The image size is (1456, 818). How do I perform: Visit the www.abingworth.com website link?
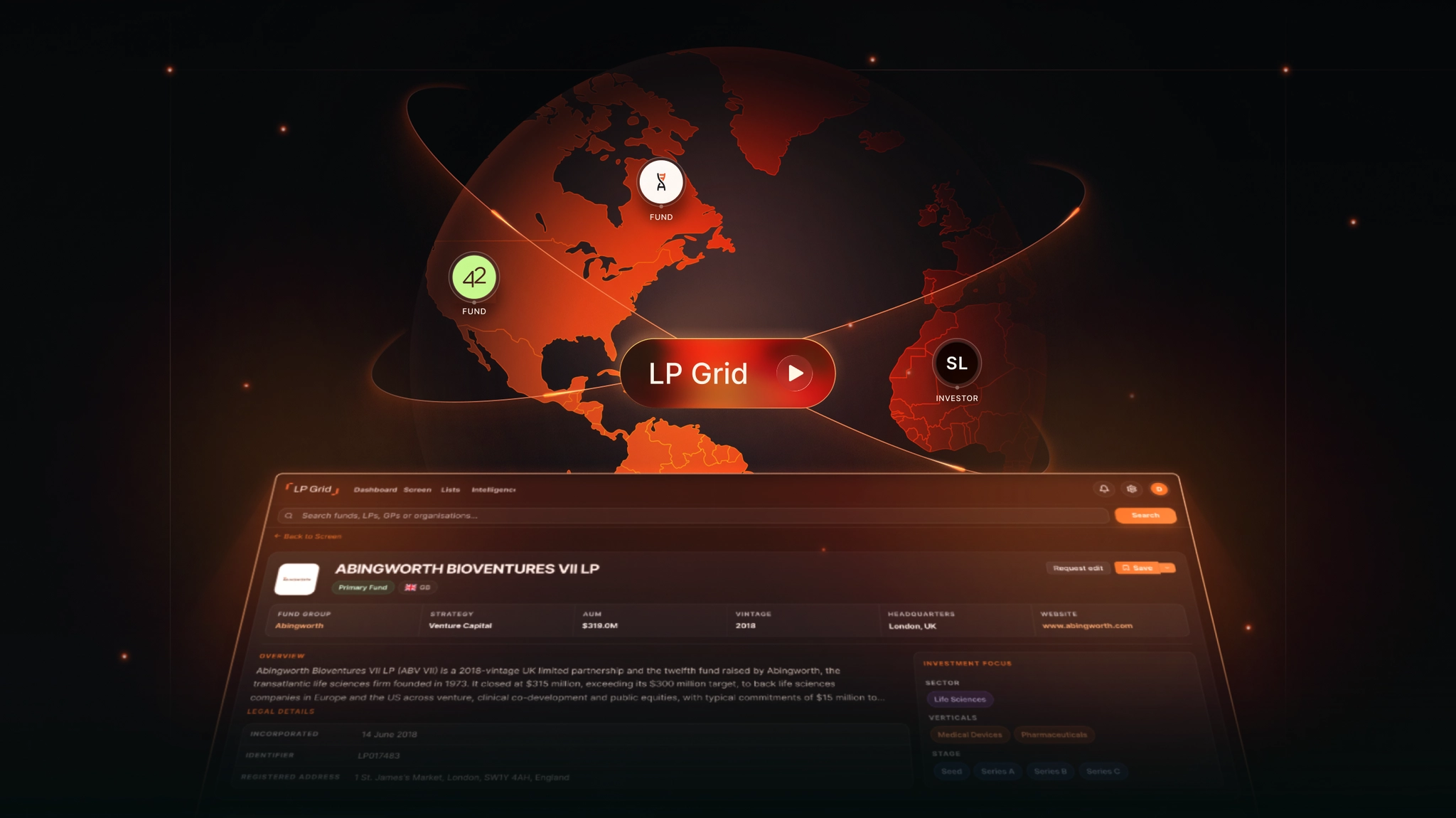1087,626
